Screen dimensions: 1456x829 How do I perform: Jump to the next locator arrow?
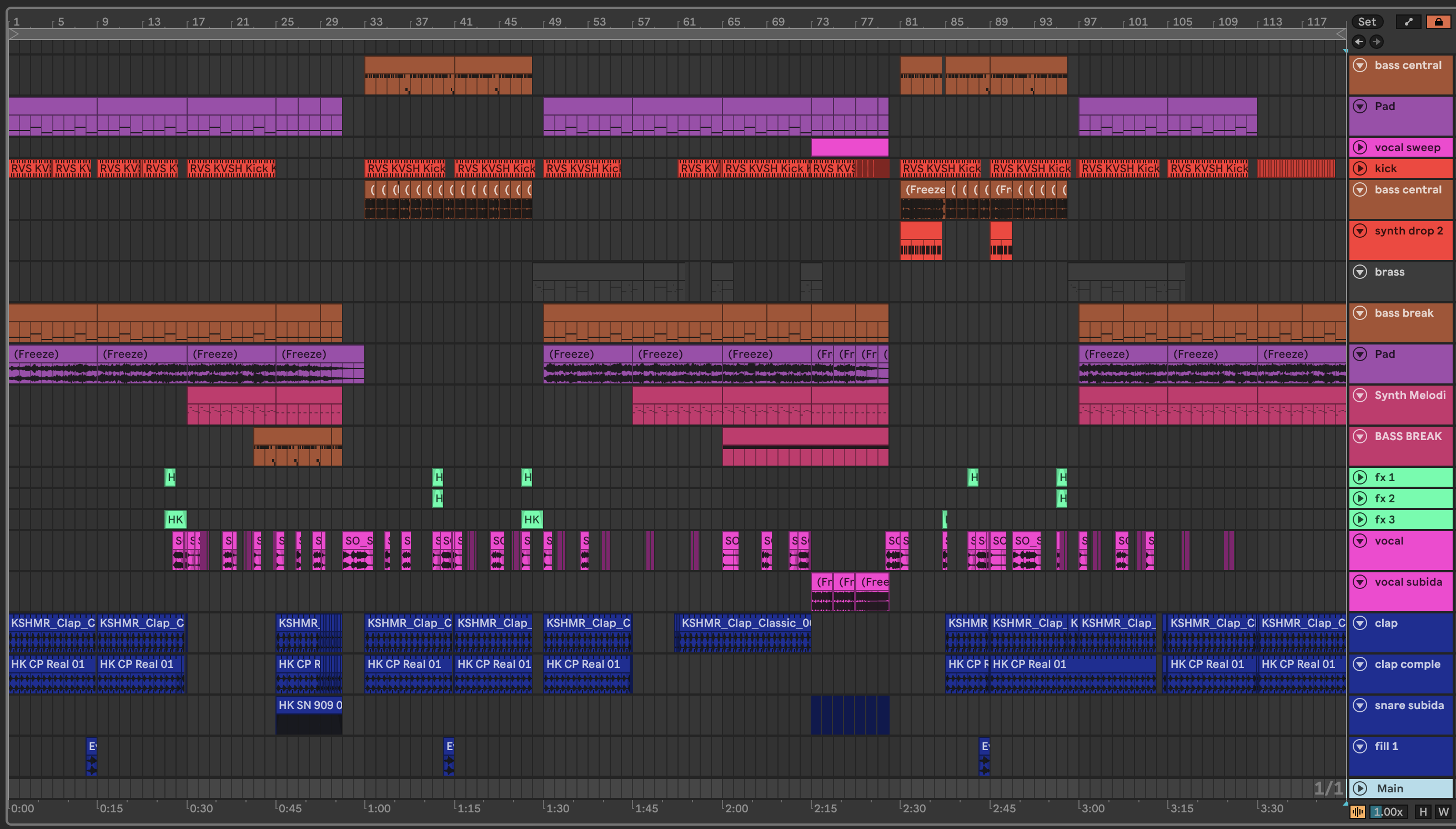click(1377, 41)
